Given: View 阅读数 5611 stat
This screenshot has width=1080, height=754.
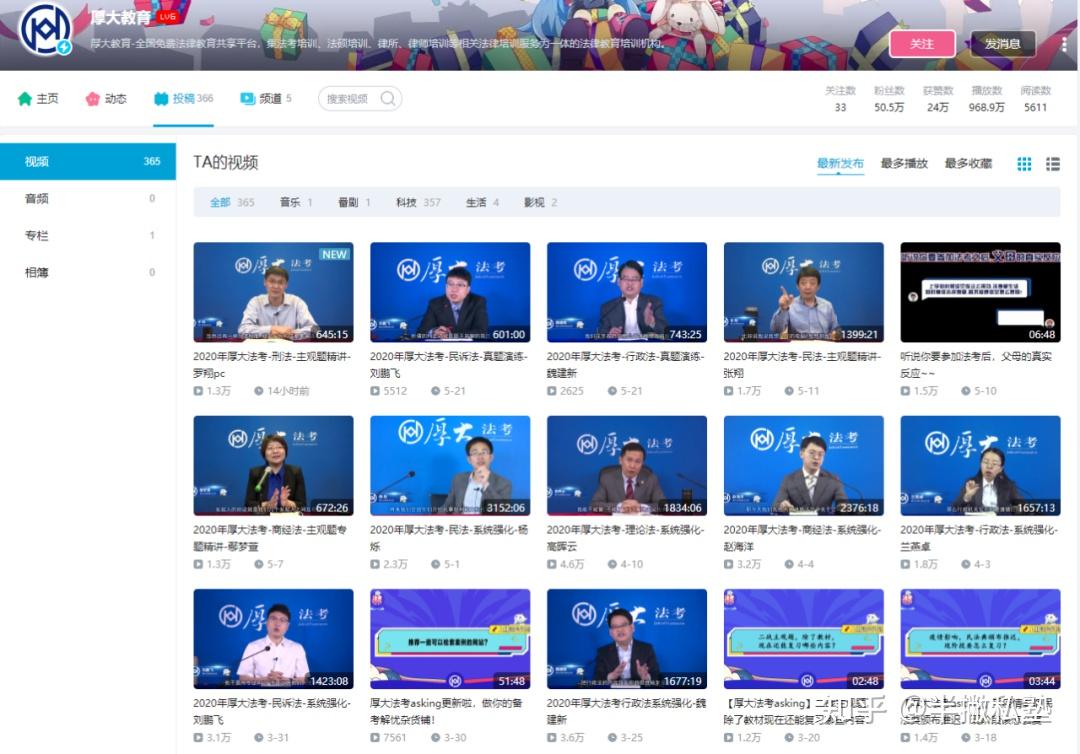Looking at the screenshot, I should (x=1035, y=98).
